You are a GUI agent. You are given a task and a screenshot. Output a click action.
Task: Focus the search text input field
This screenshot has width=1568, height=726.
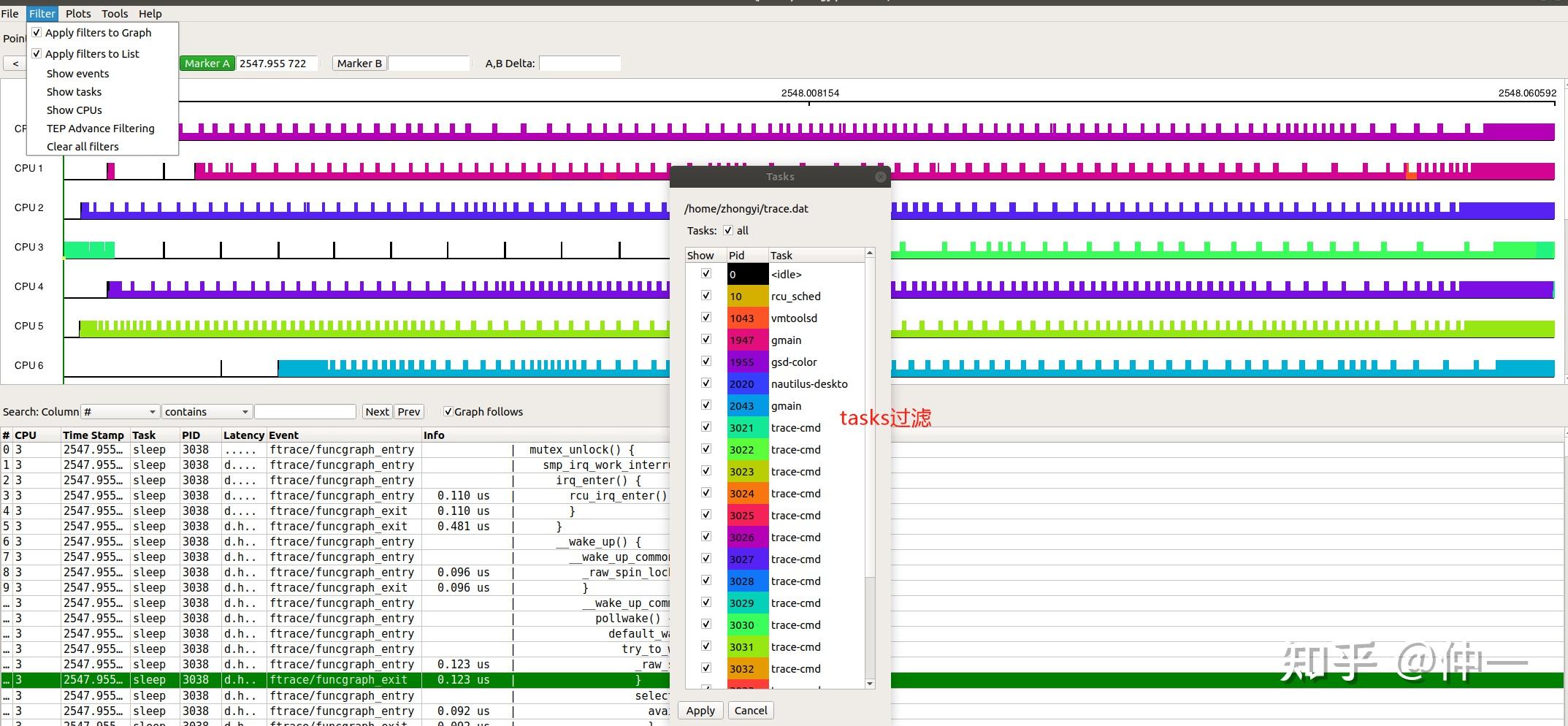pos(305,412)
